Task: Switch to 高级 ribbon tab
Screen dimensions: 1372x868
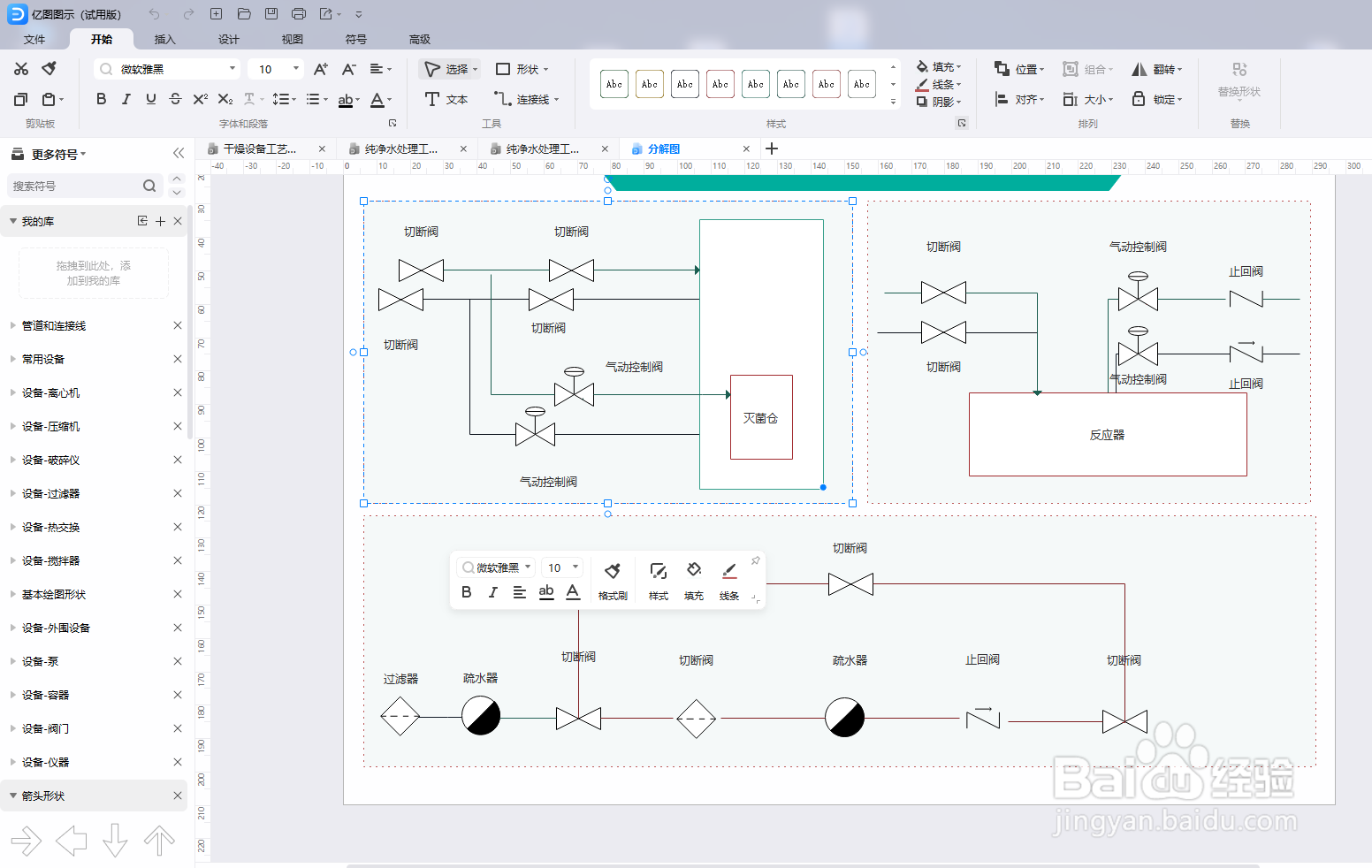Action: [x=420, y=39]
